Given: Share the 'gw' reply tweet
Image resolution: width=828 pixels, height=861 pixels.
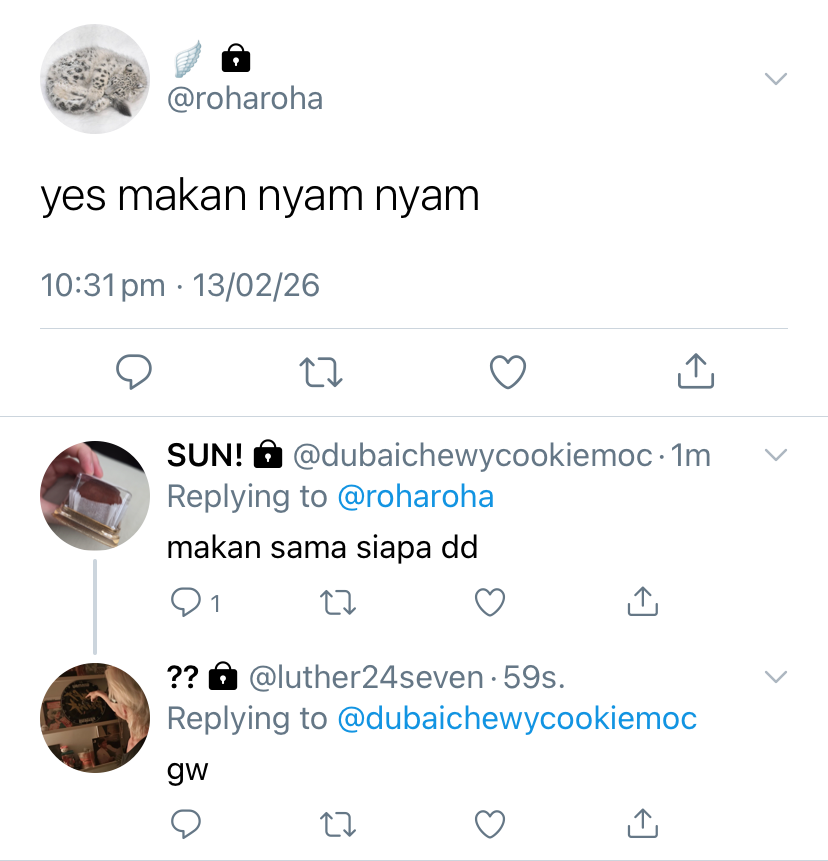Looking at the screenshot, I should [x=642, y=823].
